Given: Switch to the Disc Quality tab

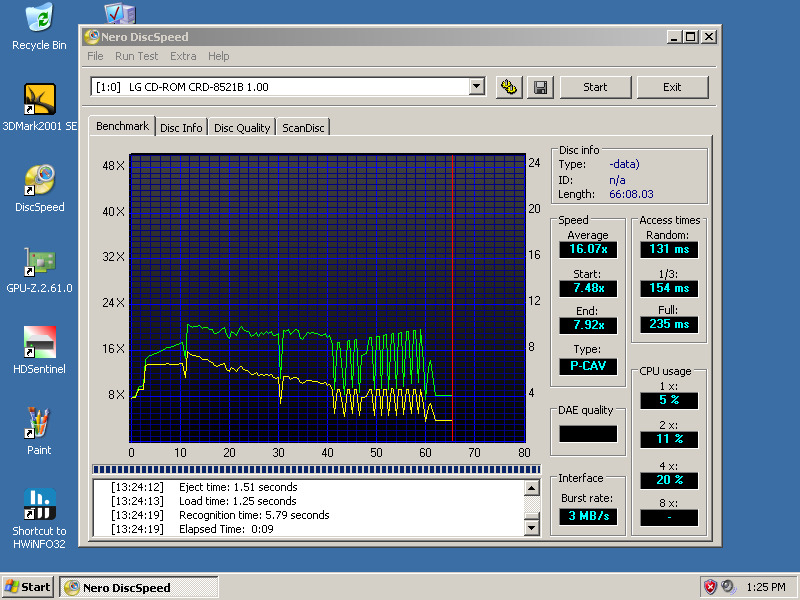Looking at the screenshot, I should pos(242,128).
